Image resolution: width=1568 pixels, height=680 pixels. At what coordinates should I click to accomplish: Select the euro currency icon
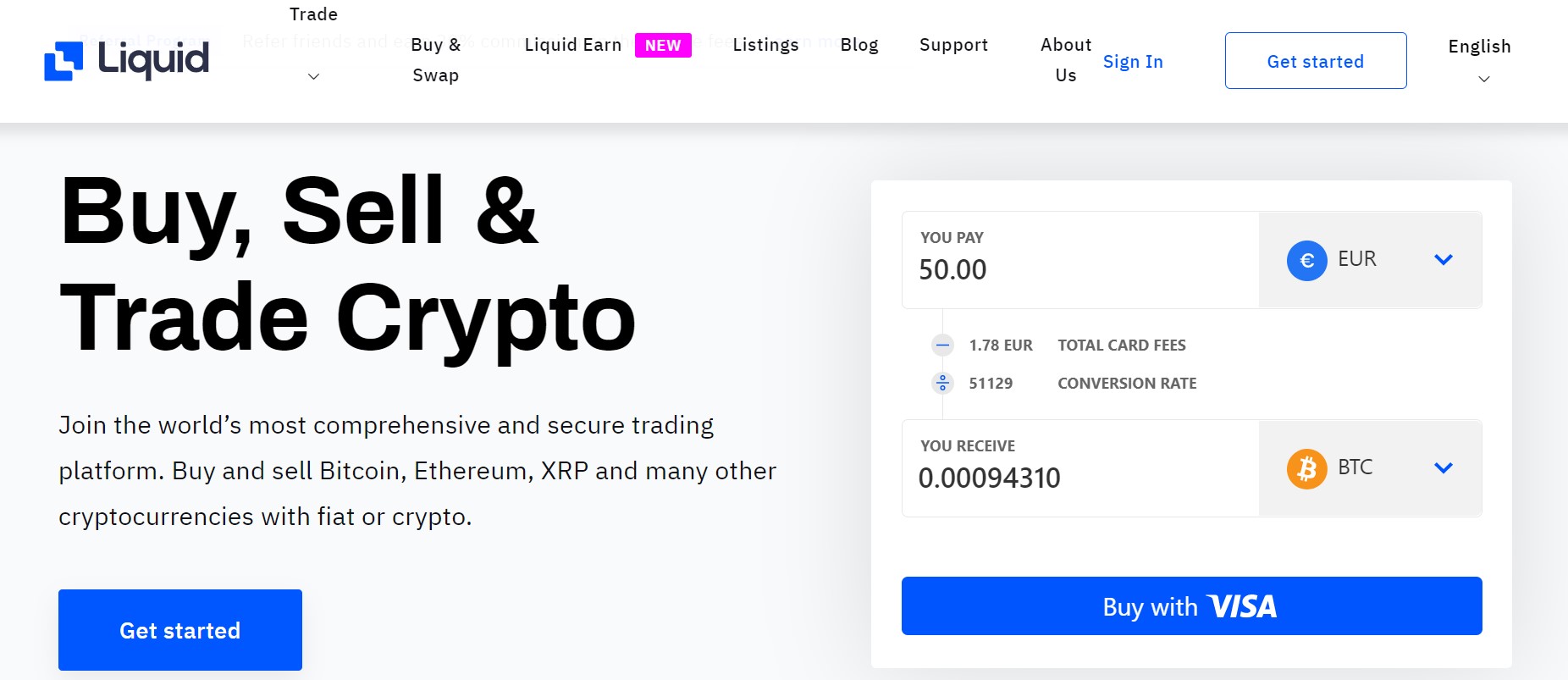pyautogui.click(x=1307, y=260)
